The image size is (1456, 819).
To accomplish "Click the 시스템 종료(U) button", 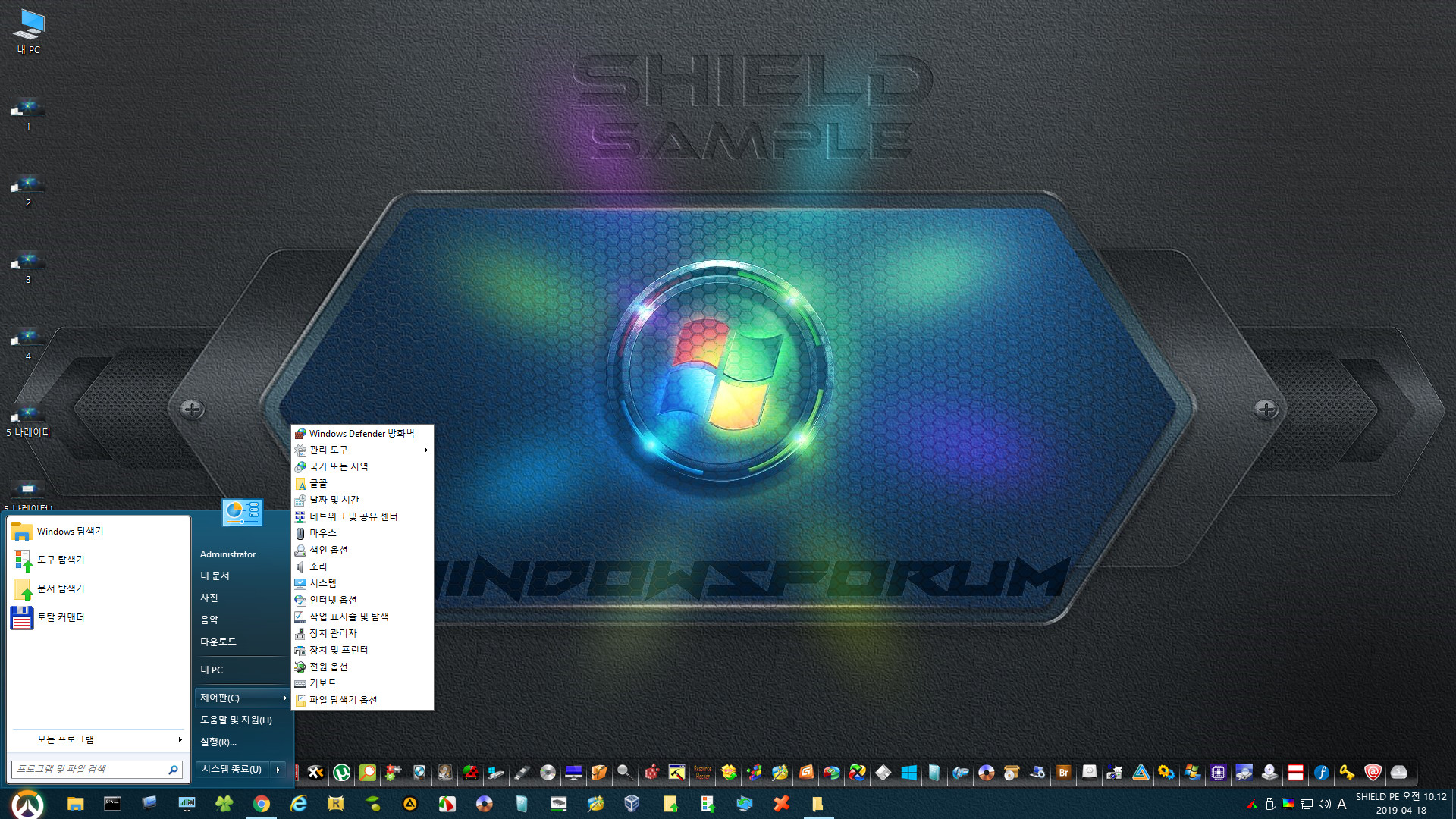I will click(x=232, y=770).
